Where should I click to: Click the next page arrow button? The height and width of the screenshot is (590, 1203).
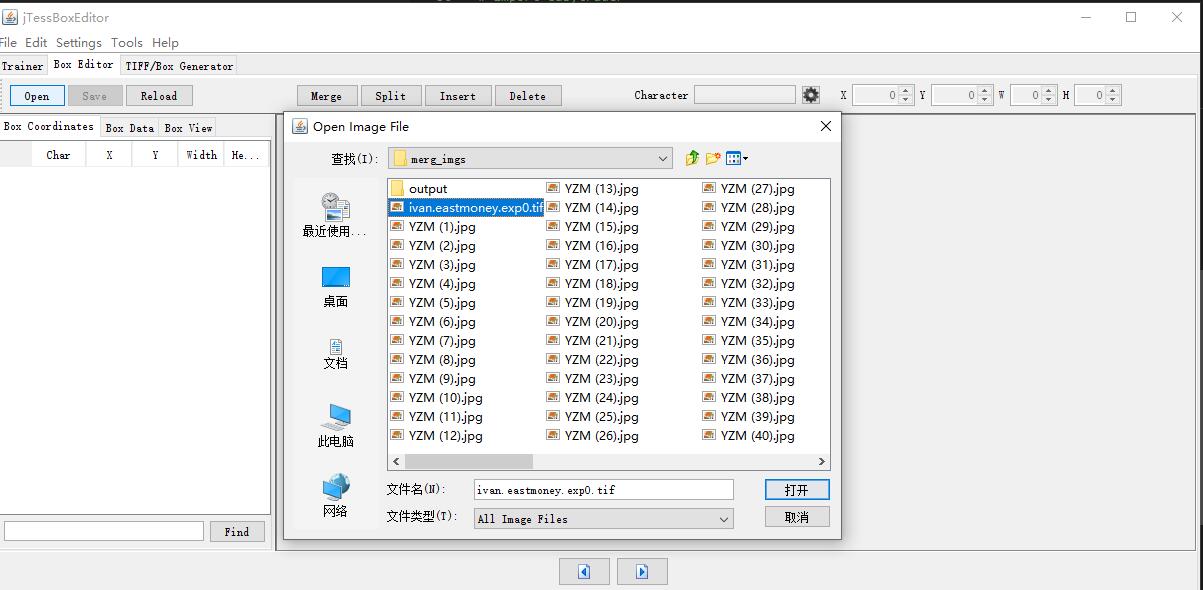[642, 571]
